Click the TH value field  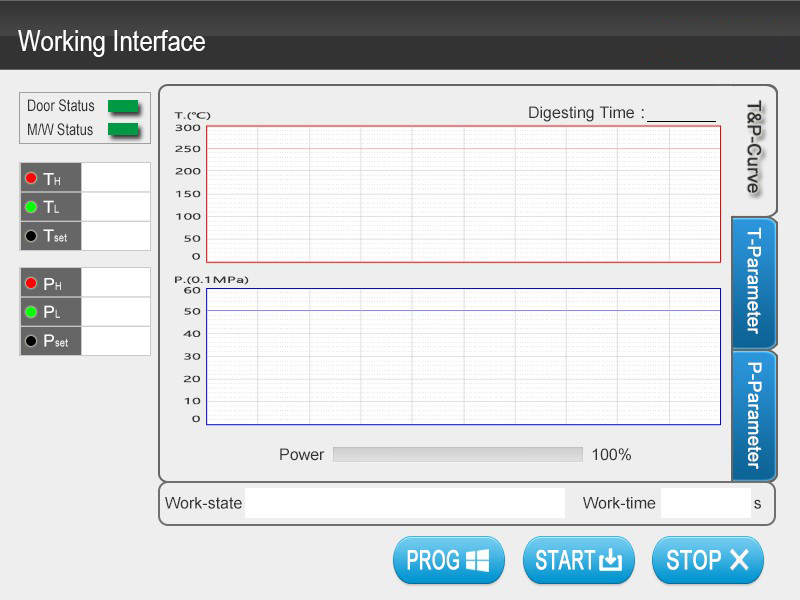(115, 178)
